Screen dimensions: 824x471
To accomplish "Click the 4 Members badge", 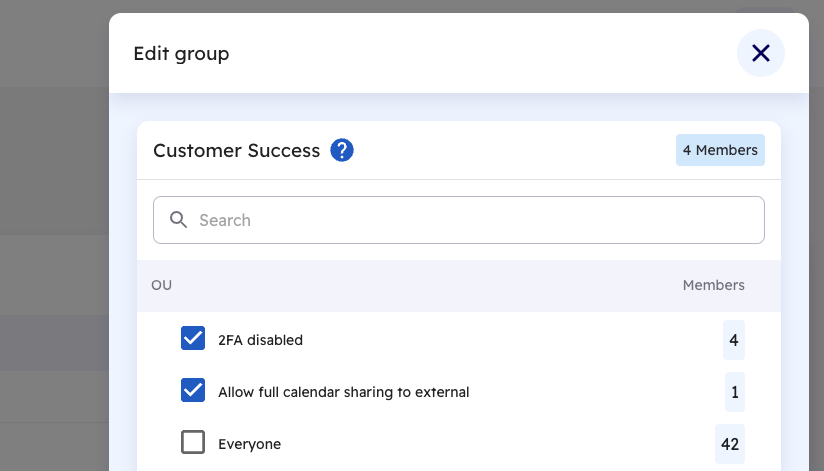I will point(720,150).
